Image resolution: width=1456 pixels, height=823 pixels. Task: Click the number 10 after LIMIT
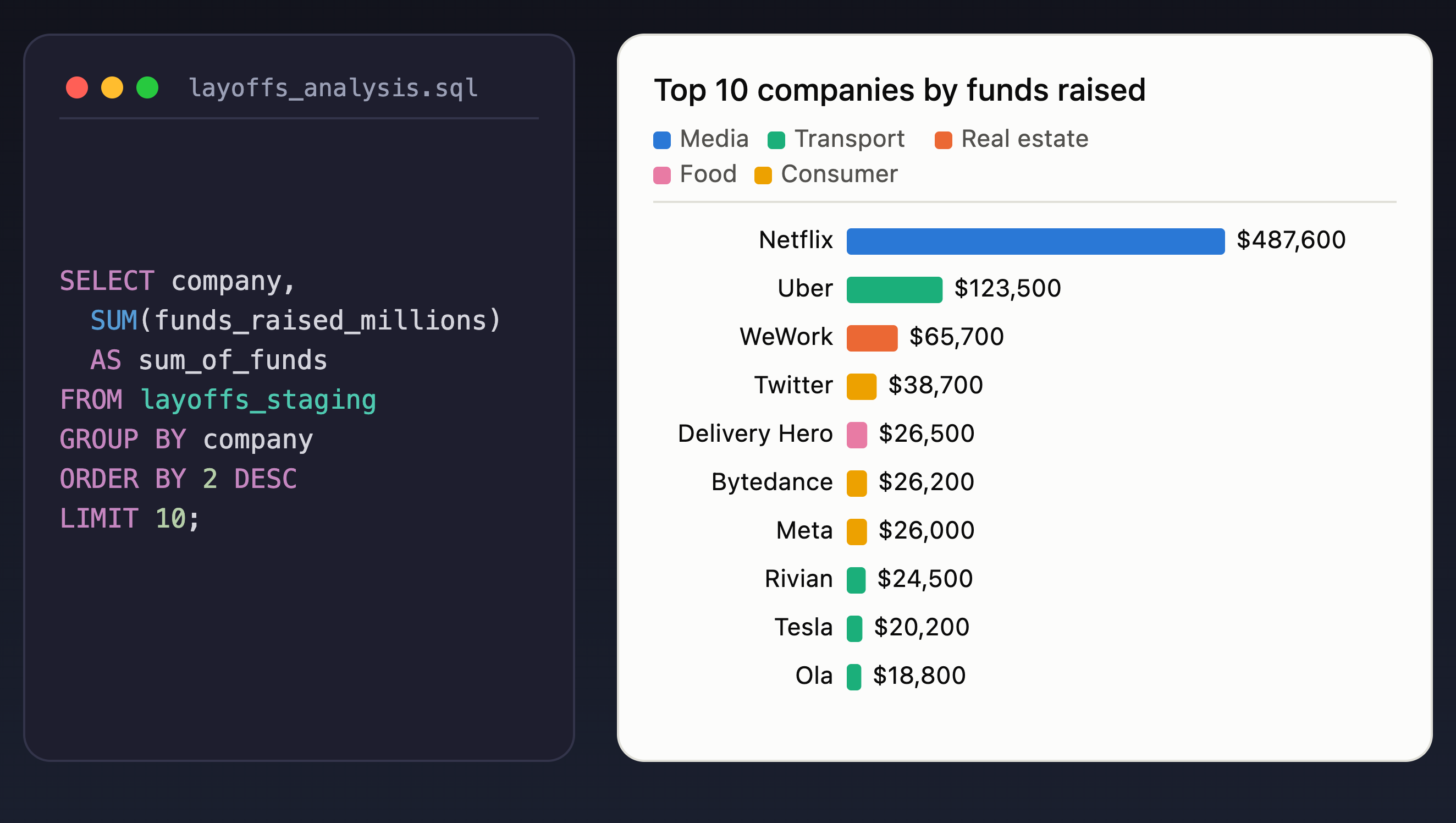point(170,519)
